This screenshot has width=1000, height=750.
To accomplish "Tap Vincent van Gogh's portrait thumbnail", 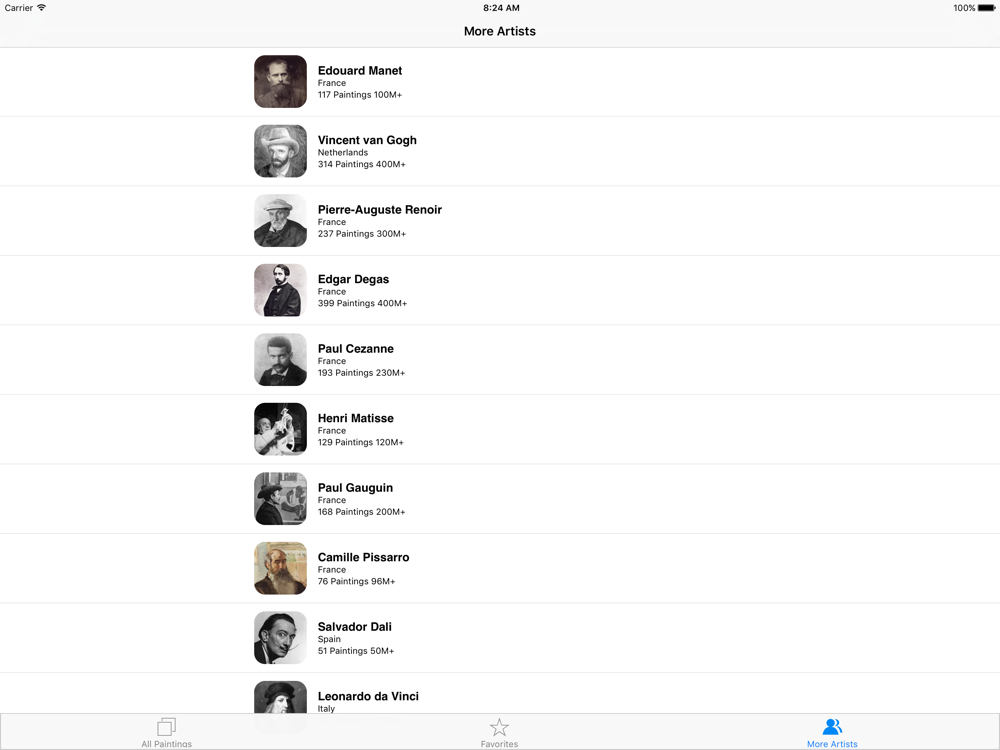I will click(x=281, y=151).
